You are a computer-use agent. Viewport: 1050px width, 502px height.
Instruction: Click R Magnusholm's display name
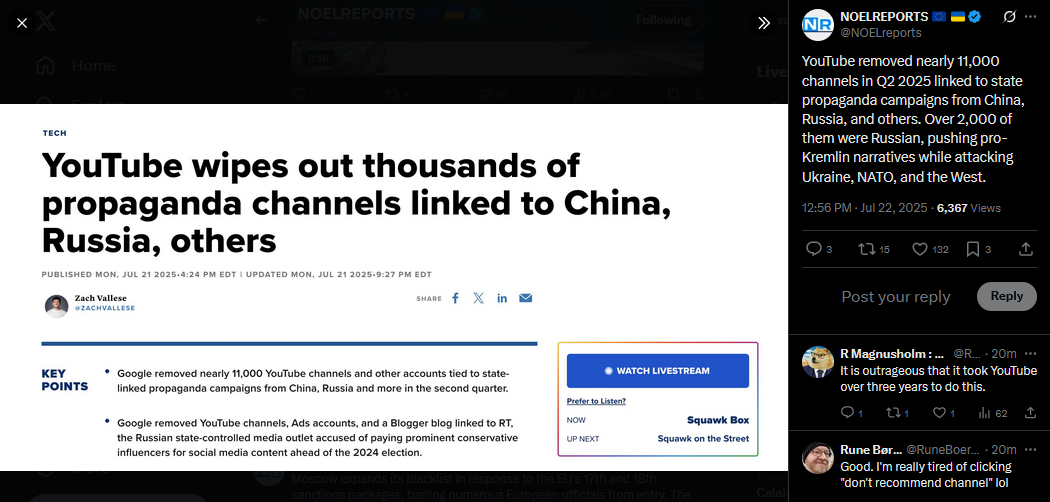[892, 353]
